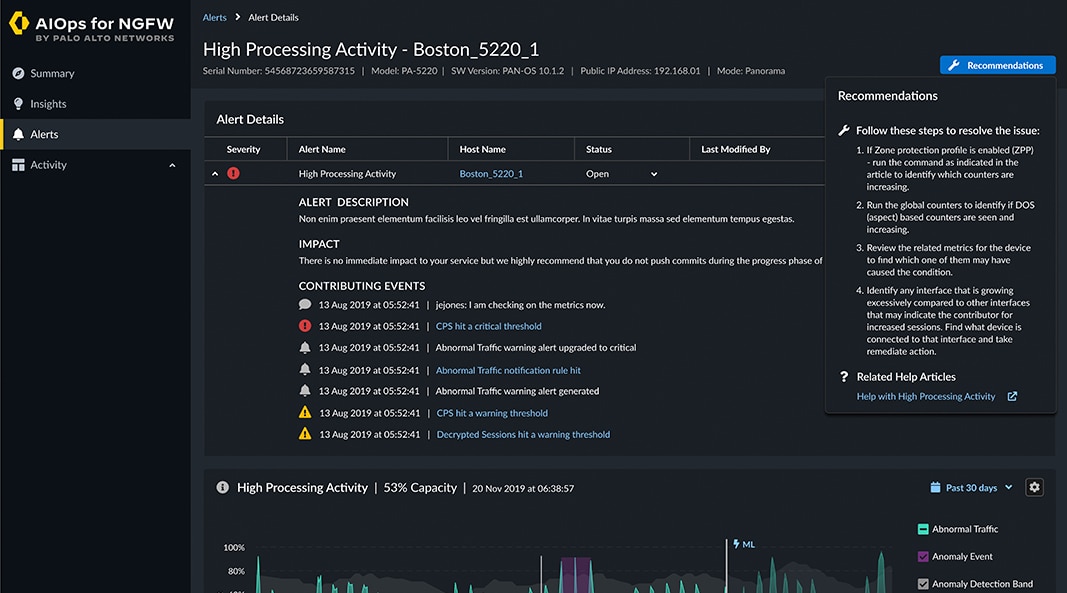Collapse the High Processing Activity alert row
The width and height of the screenshot is (1067, 593).
(x=215, y=174)
